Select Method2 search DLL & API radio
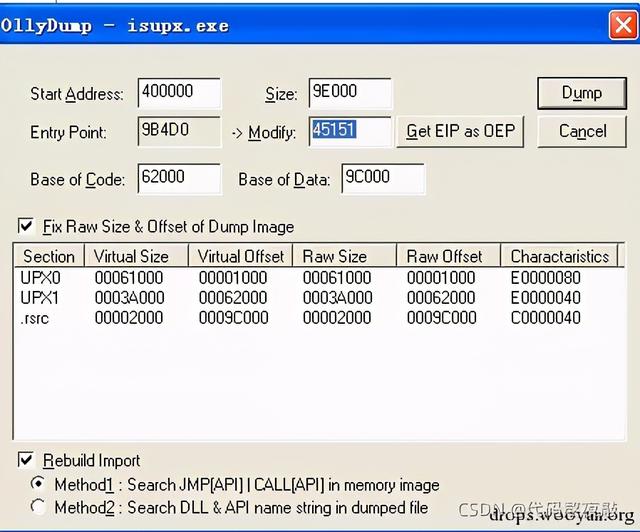Viewport: 640px width, 532px height. 38,507
